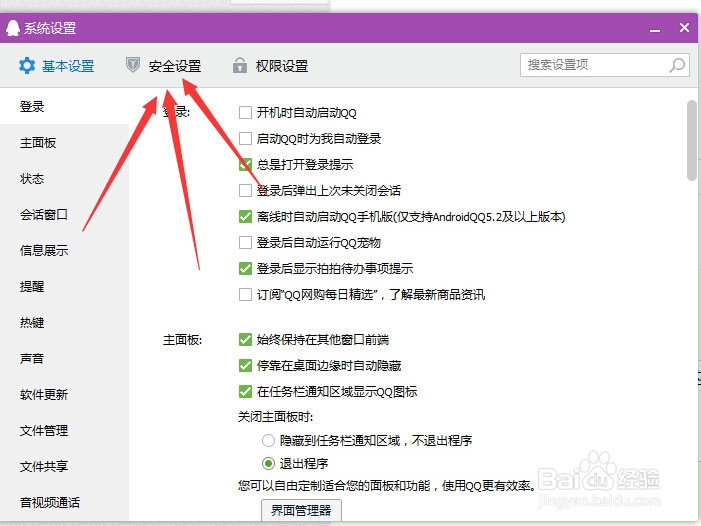Viewport: 701px width, 526px height.
Task: Enable 开机时自动启动QQ checkbox
Action: click(x=245, y=113)
